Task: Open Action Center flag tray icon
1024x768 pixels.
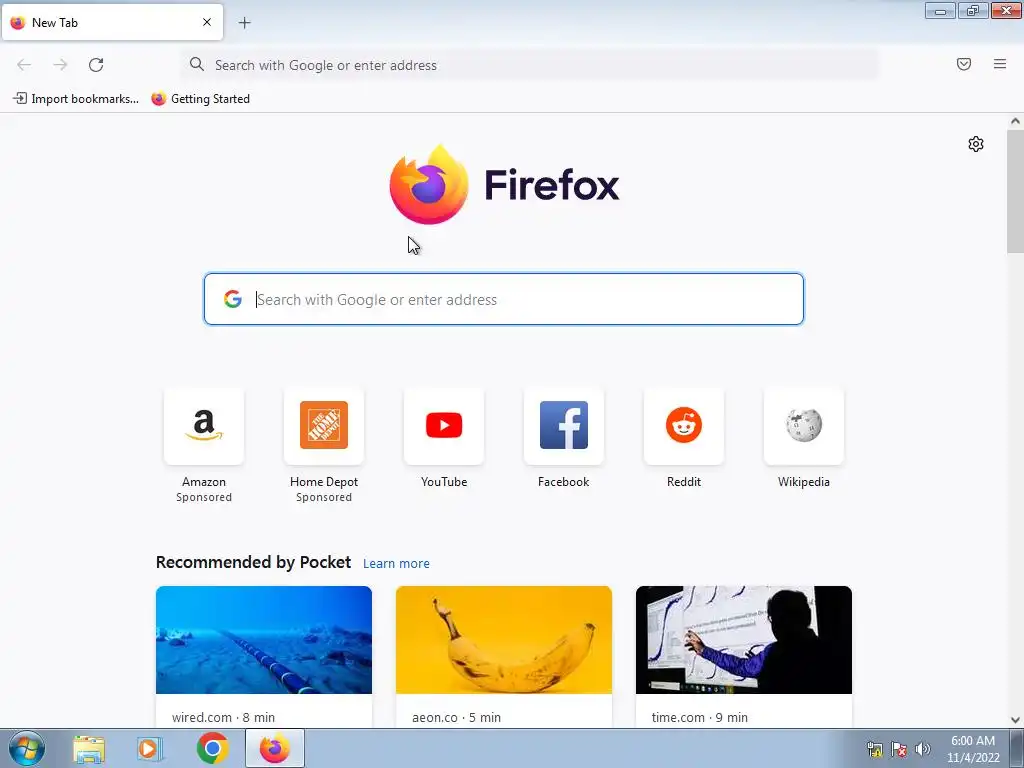Action: click(x=899, y=749)
